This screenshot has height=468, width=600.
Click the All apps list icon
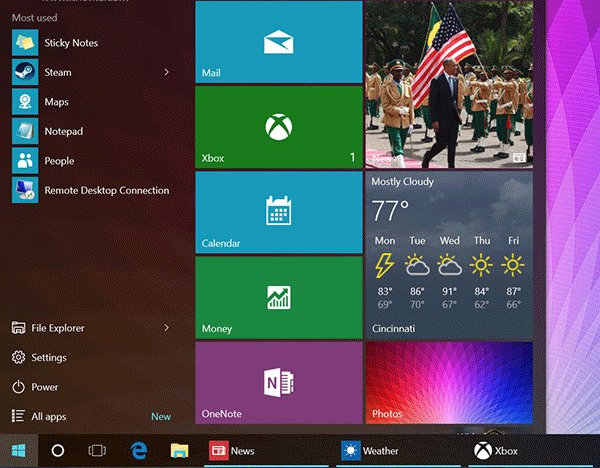(x=18, y=416)
